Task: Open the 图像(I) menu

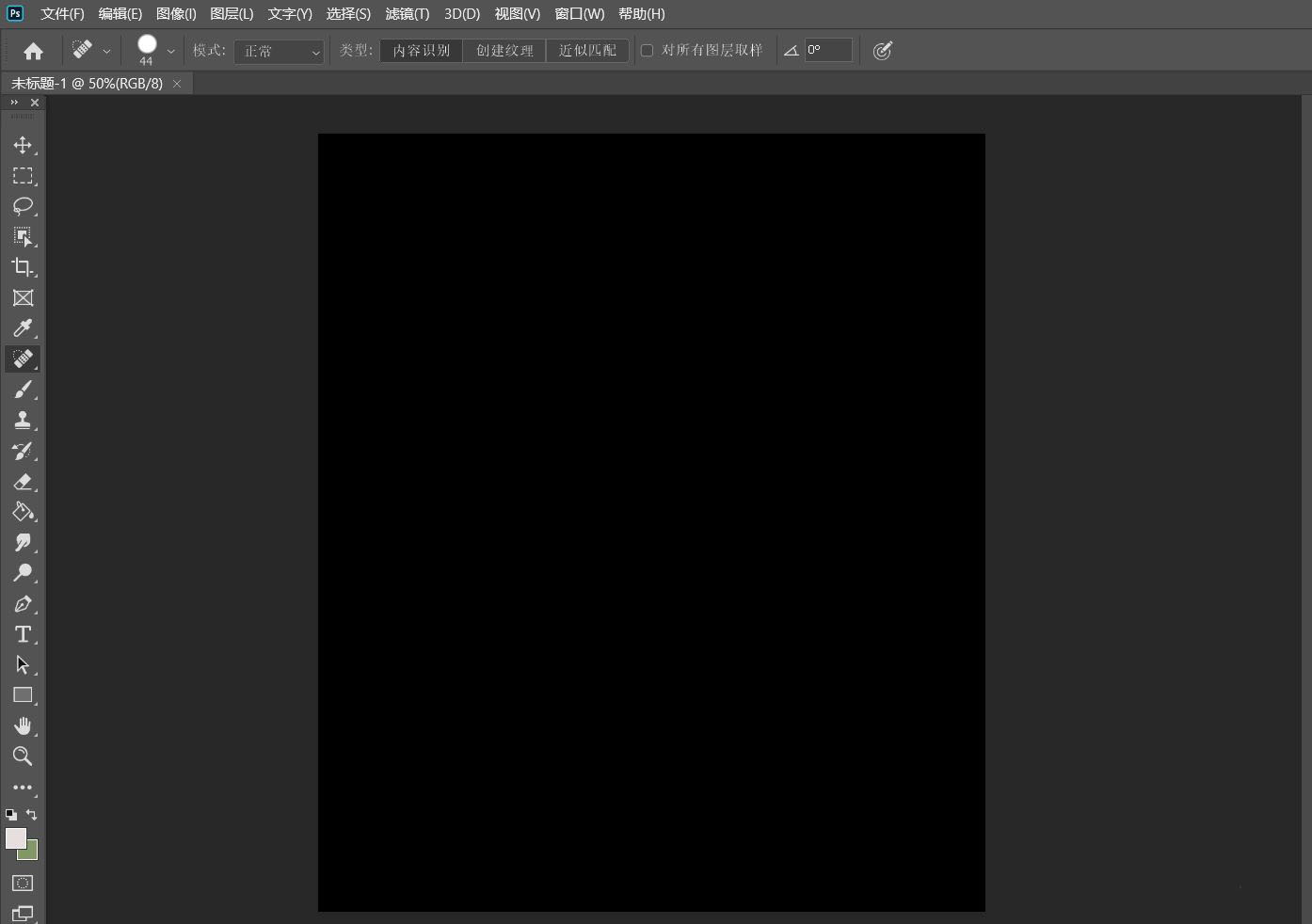Action: [176, 13]
